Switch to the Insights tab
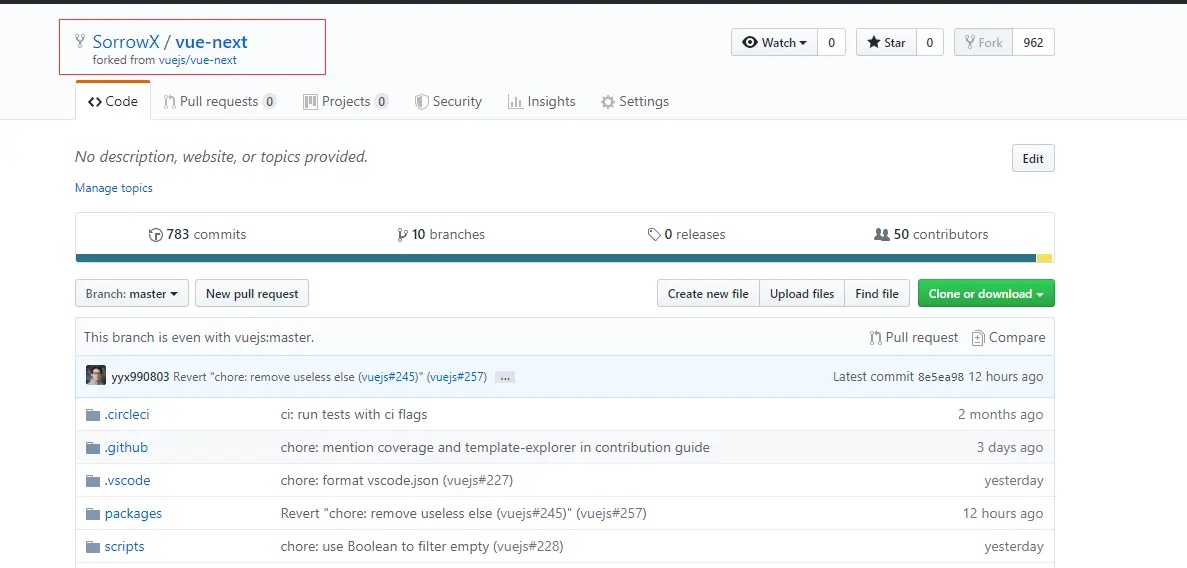The width and height of the screenshot is (1187, 568). [541, 101]
